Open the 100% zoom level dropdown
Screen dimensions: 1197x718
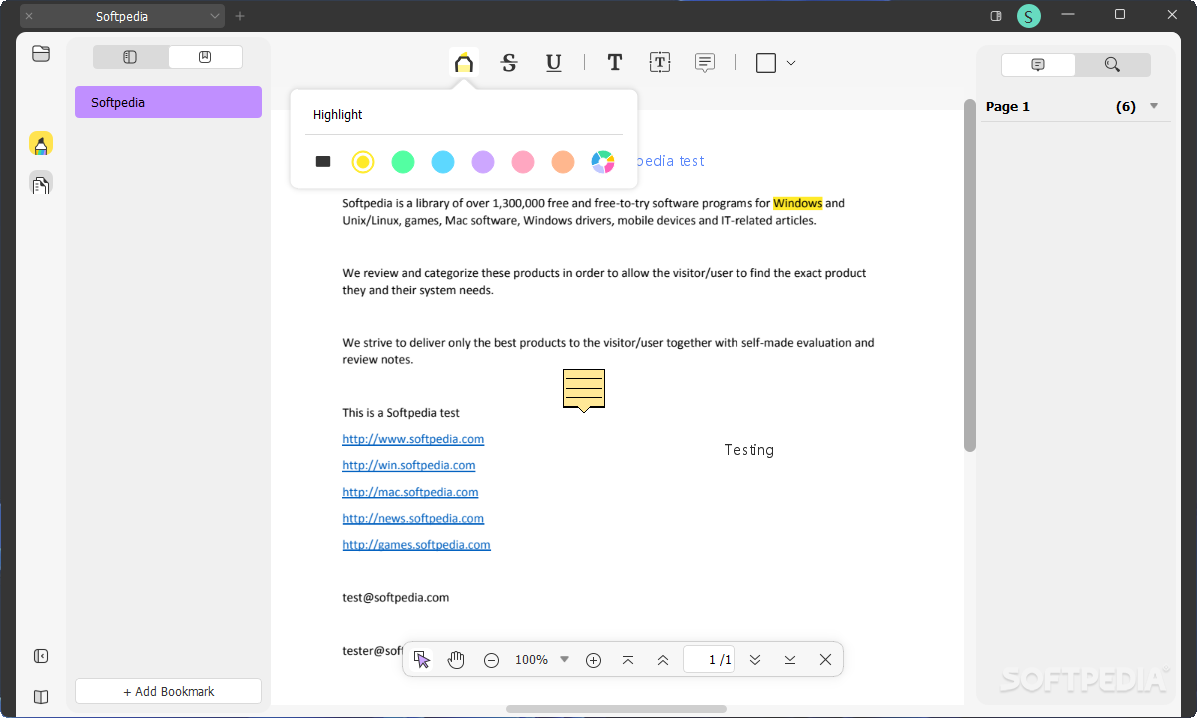coord(564,659)
